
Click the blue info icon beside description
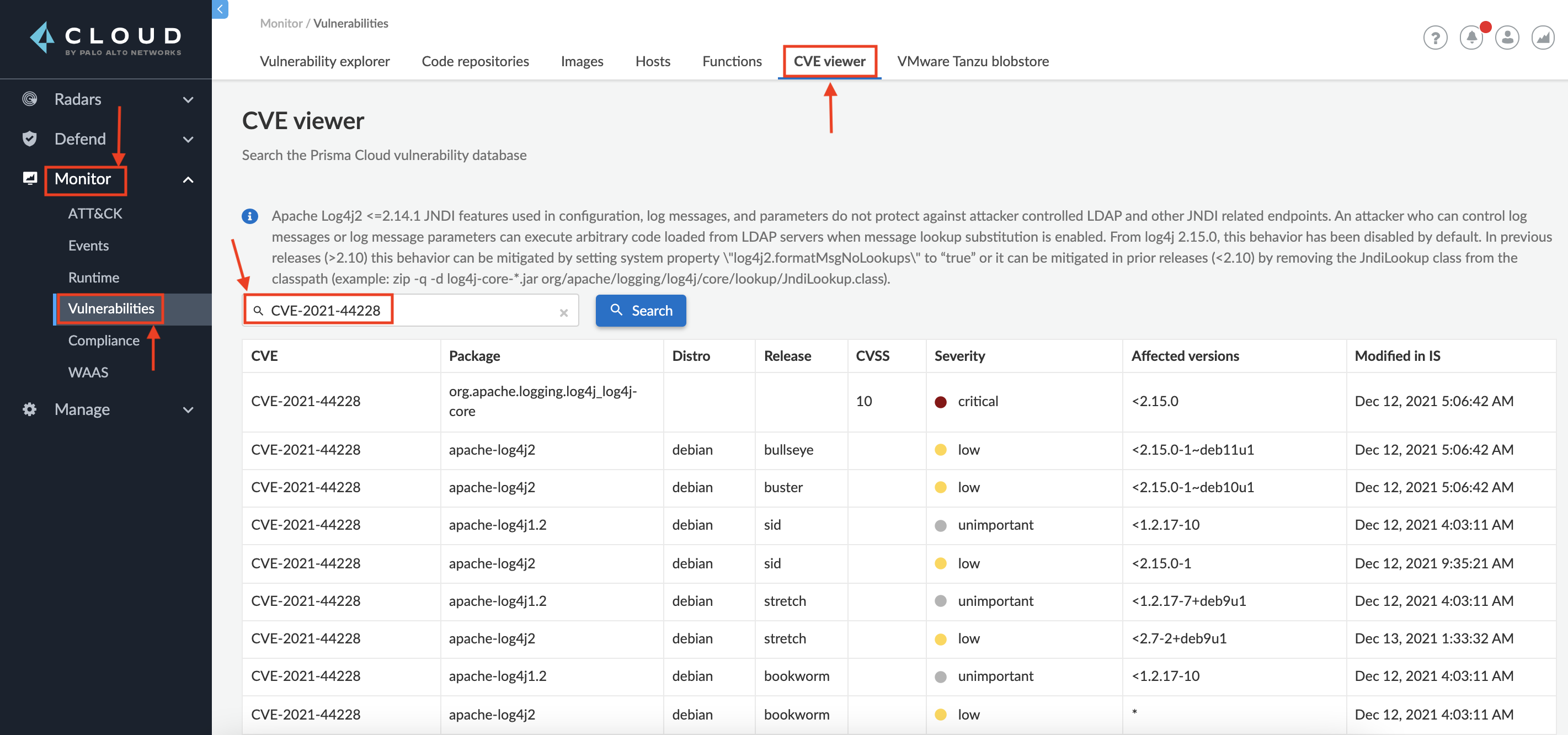[249, 216]
